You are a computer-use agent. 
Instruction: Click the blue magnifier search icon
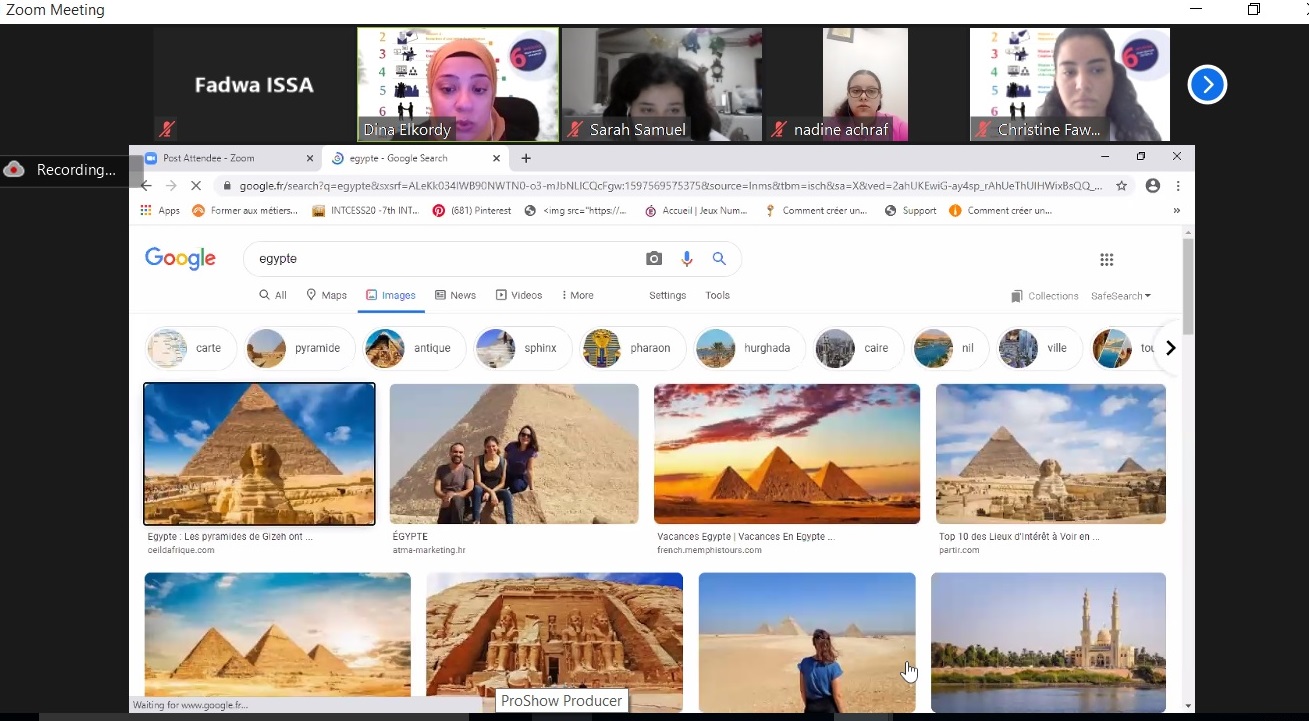719,259
